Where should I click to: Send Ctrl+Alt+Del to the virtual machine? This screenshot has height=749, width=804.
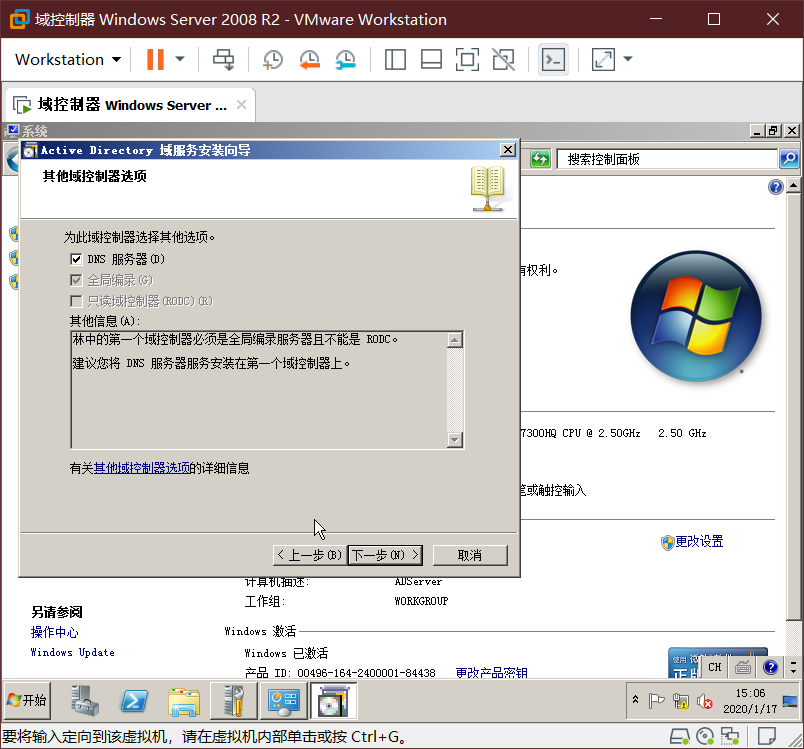(x=223, y=59)
